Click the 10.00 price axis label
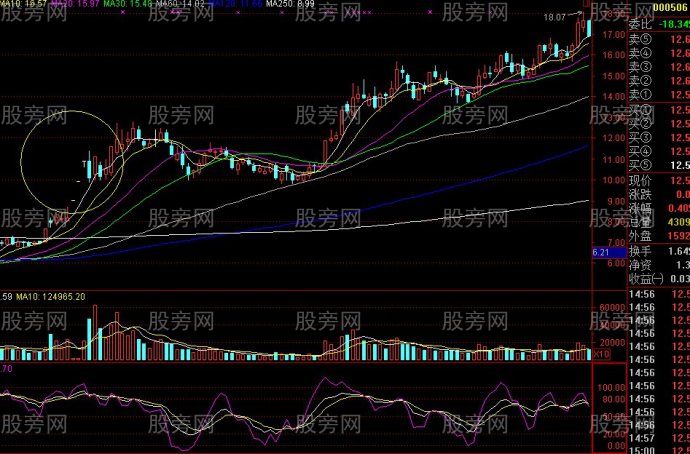Screen dimensions: 690x454 tap(614, 180)
